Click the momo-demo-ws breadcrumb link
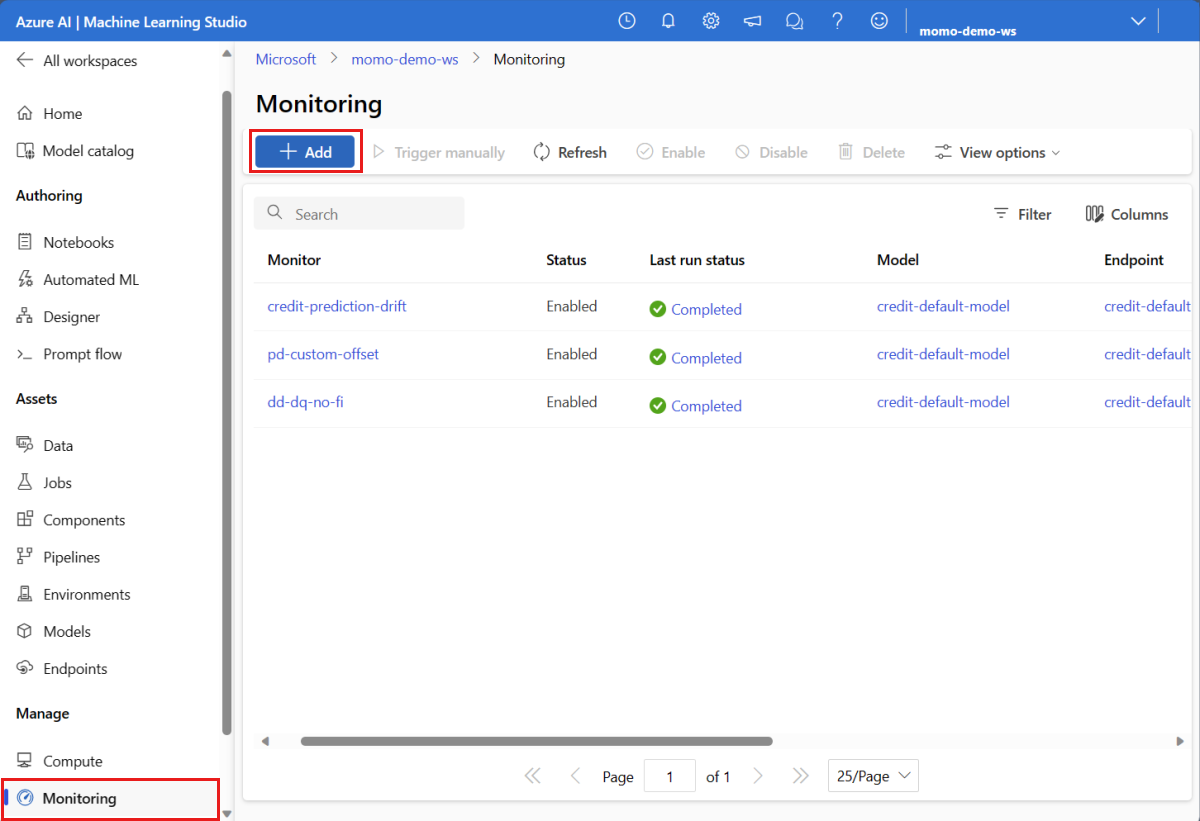This screenshot has height=821, width=1200. tap(405, 59)
